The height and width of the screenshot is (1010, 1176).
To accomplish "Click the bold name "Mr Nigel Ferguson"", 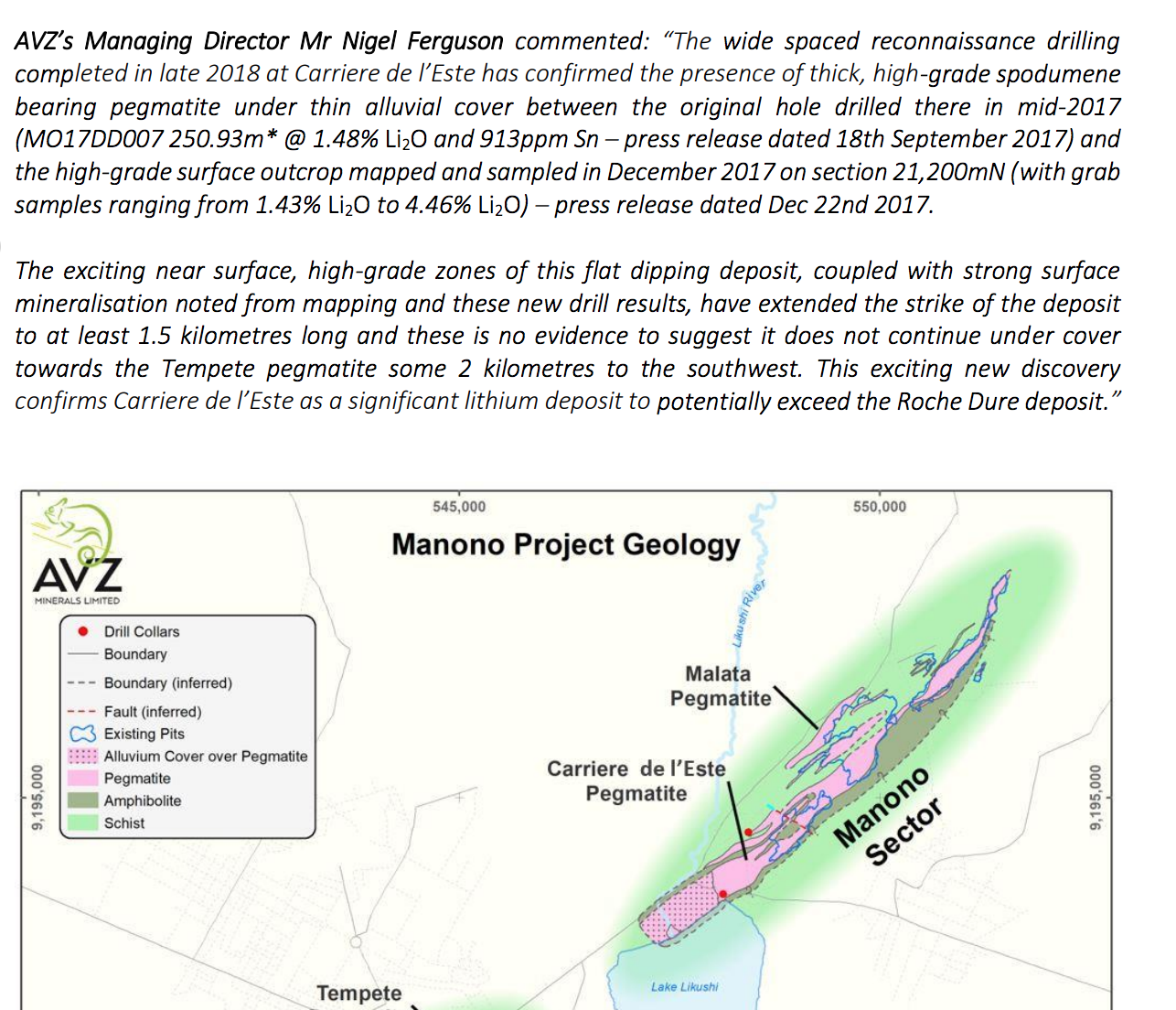I will coord(401,41).
